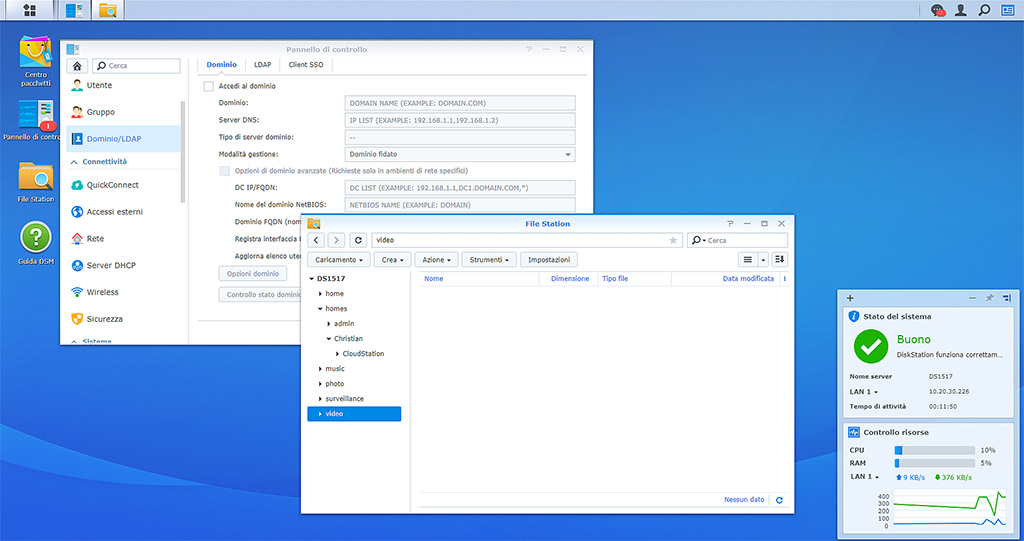Click the File Station refresh button

point(358,240)
